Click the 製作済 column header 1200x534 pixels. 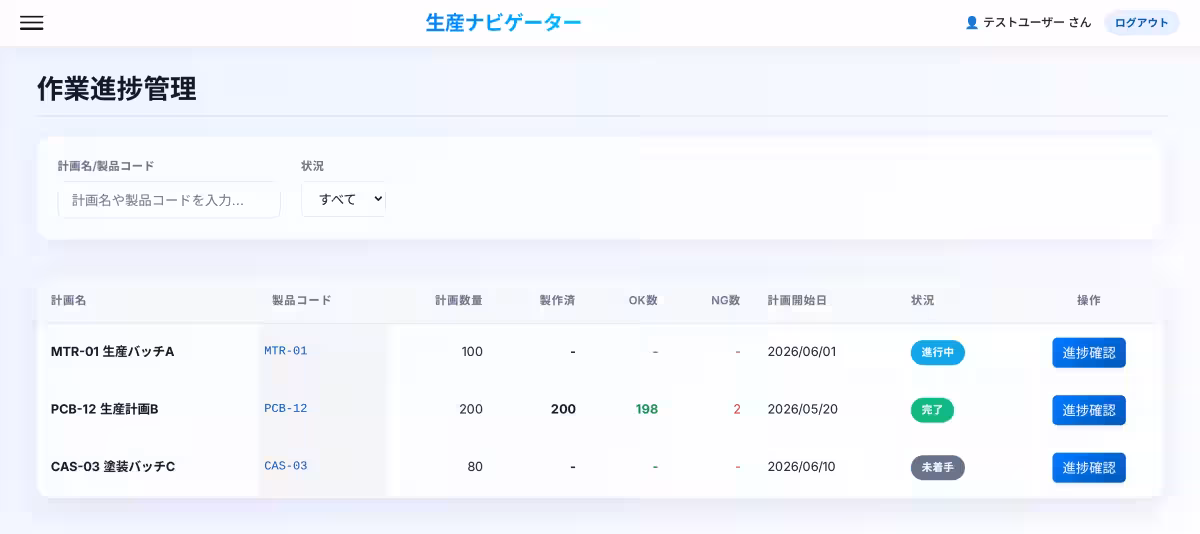(x=557, y=300)
